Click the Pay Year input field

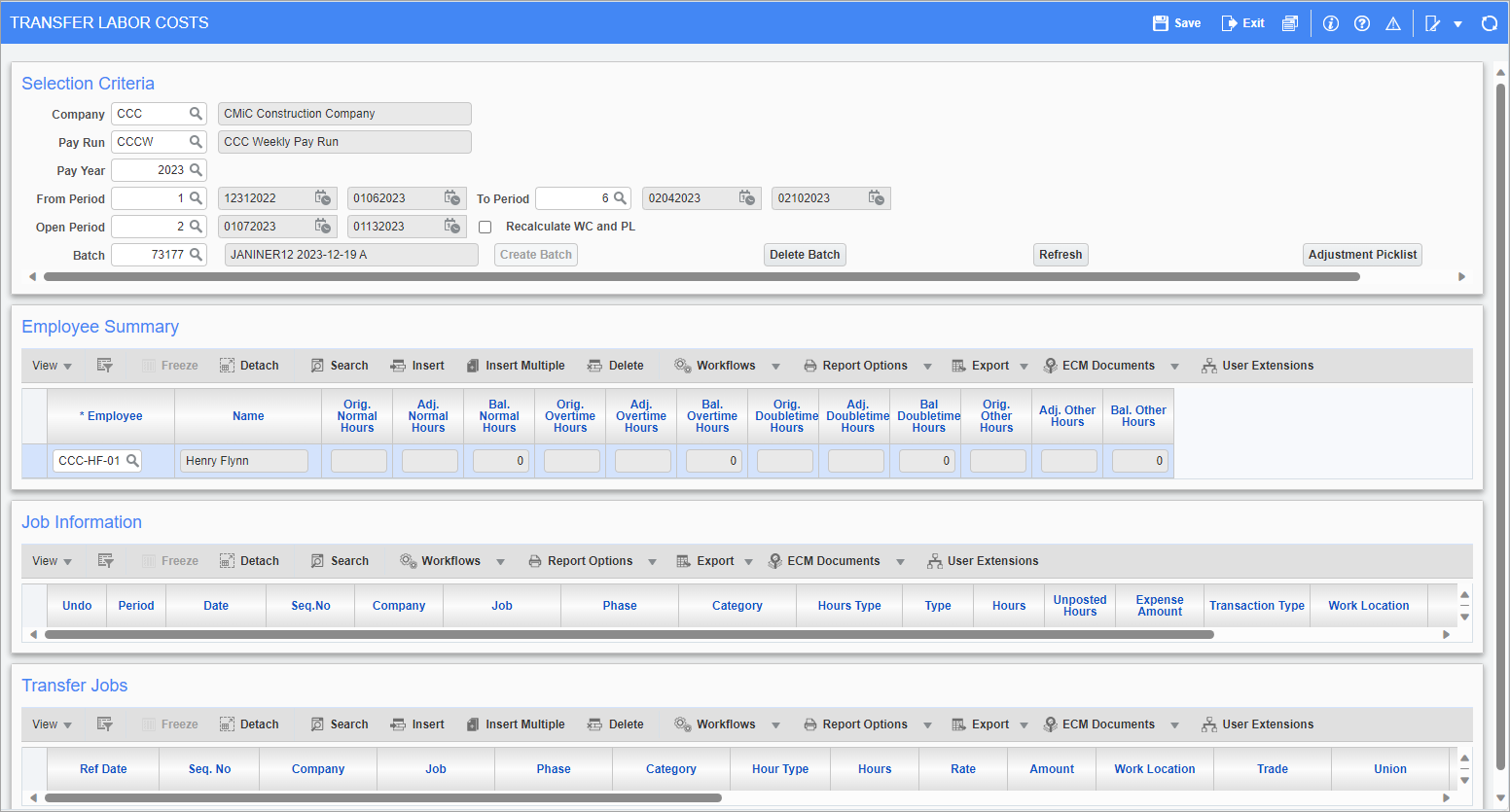150,170
